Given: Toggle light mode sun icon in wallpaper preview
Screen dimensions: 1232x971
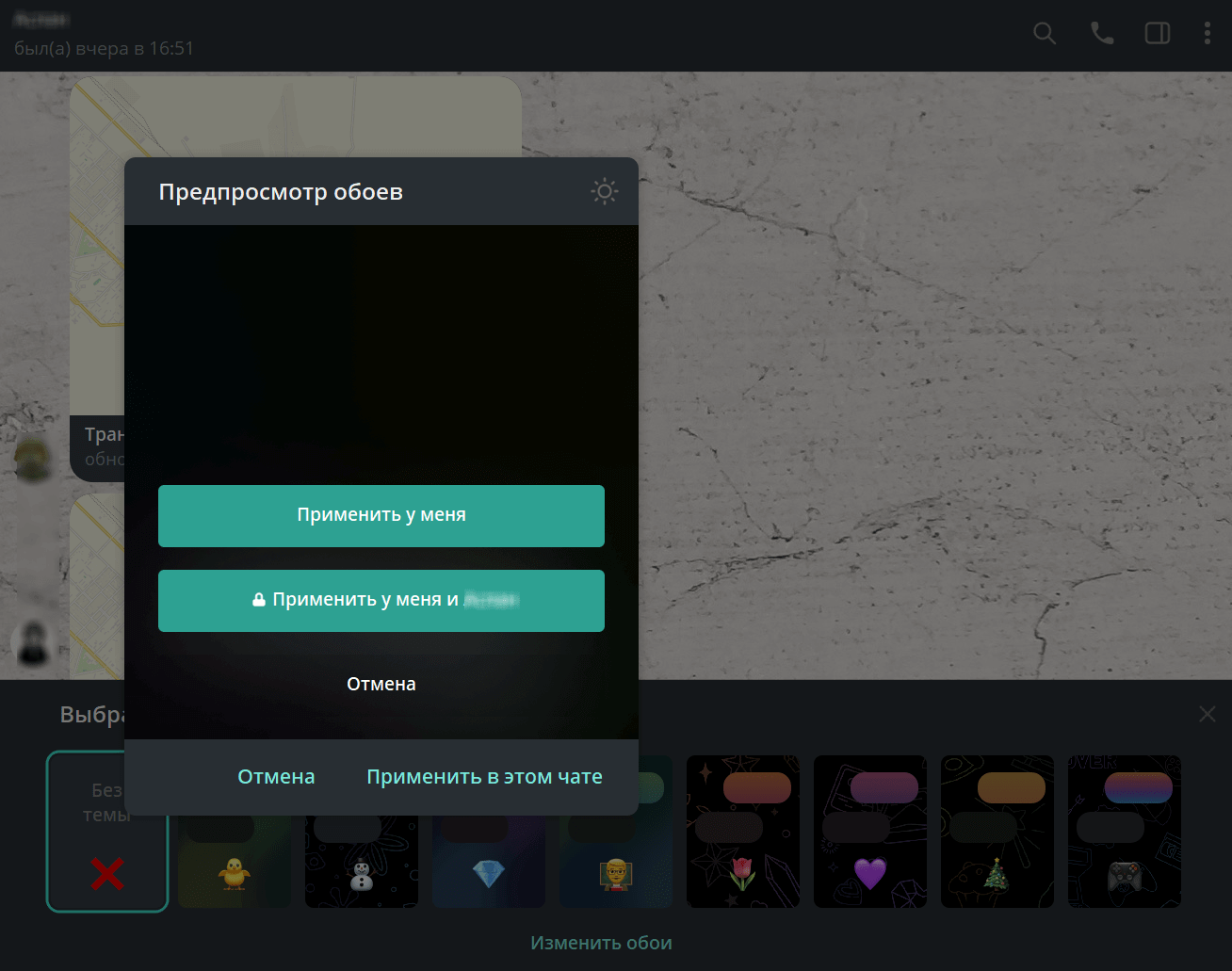Looking at the screenshot, I should coord(605,191).
